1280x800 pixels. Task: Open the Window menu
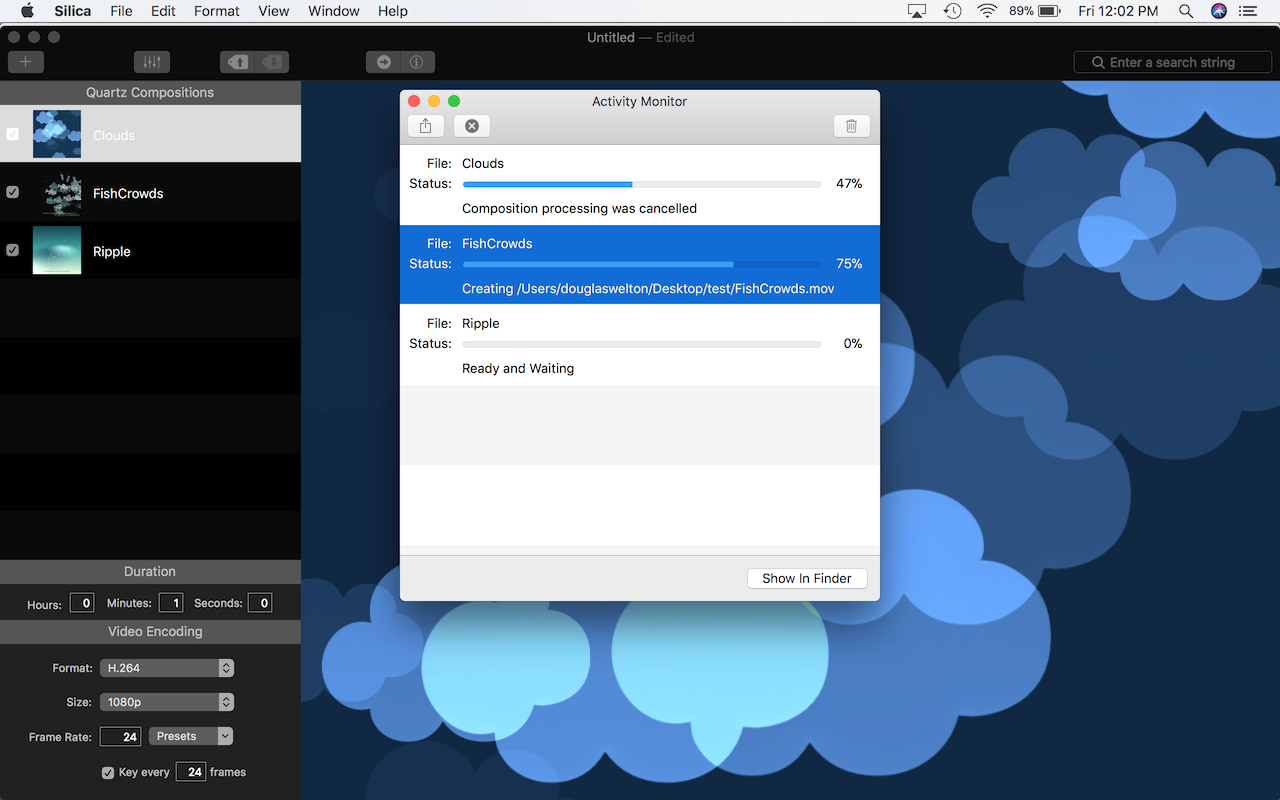pos(334,11)
